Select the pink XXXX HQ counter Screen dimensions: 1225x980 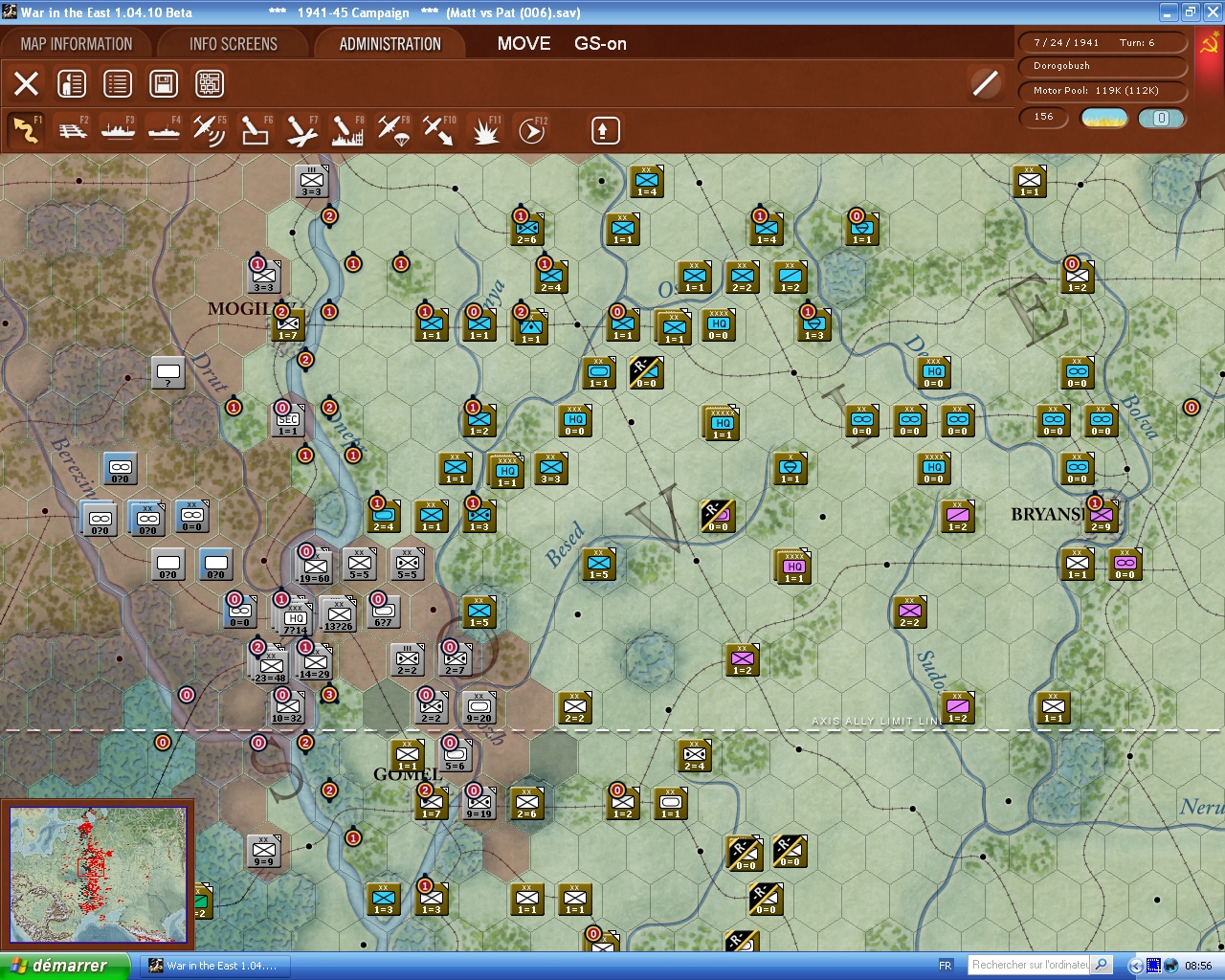pos(793,566)
